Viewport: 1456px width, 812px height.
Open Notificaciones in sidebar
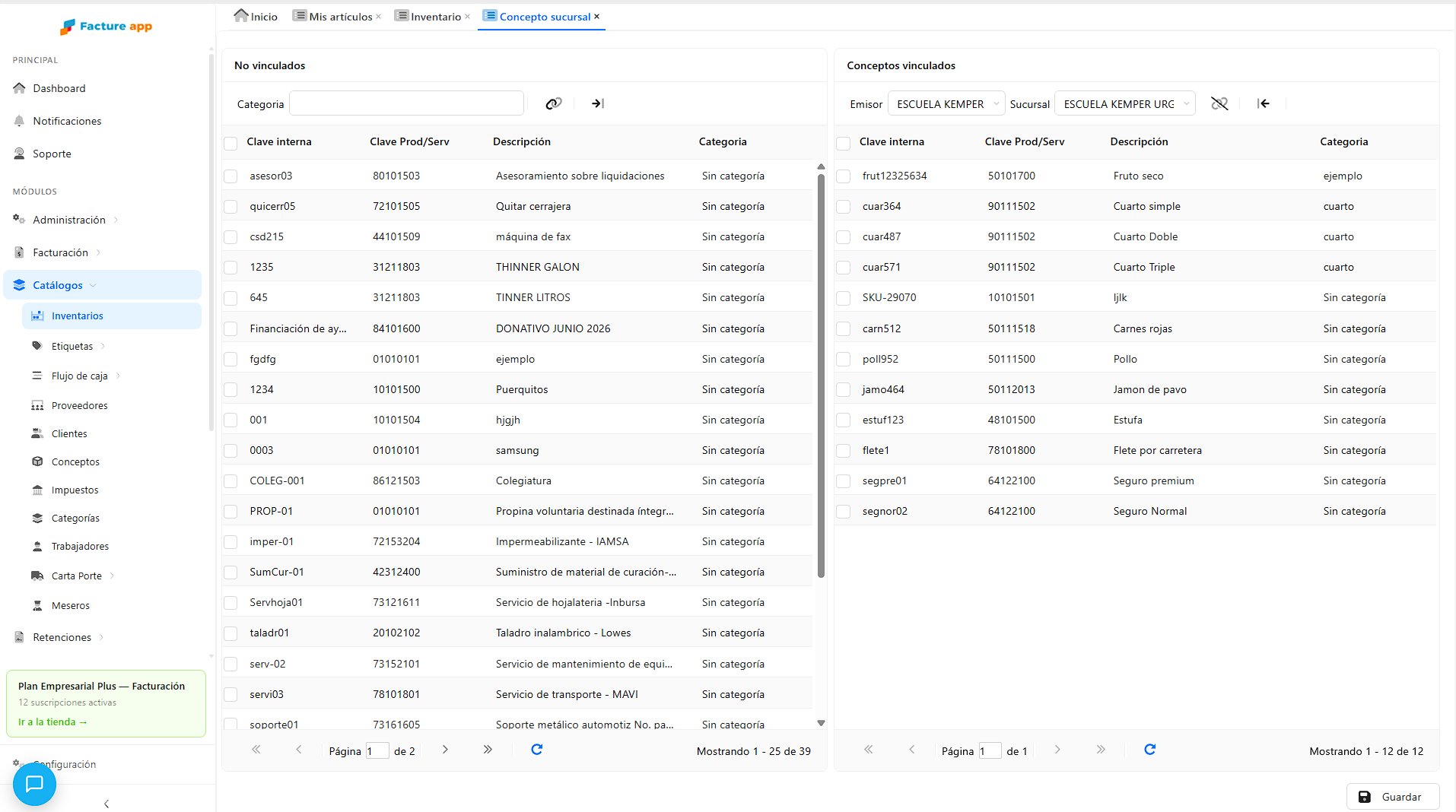67,121
